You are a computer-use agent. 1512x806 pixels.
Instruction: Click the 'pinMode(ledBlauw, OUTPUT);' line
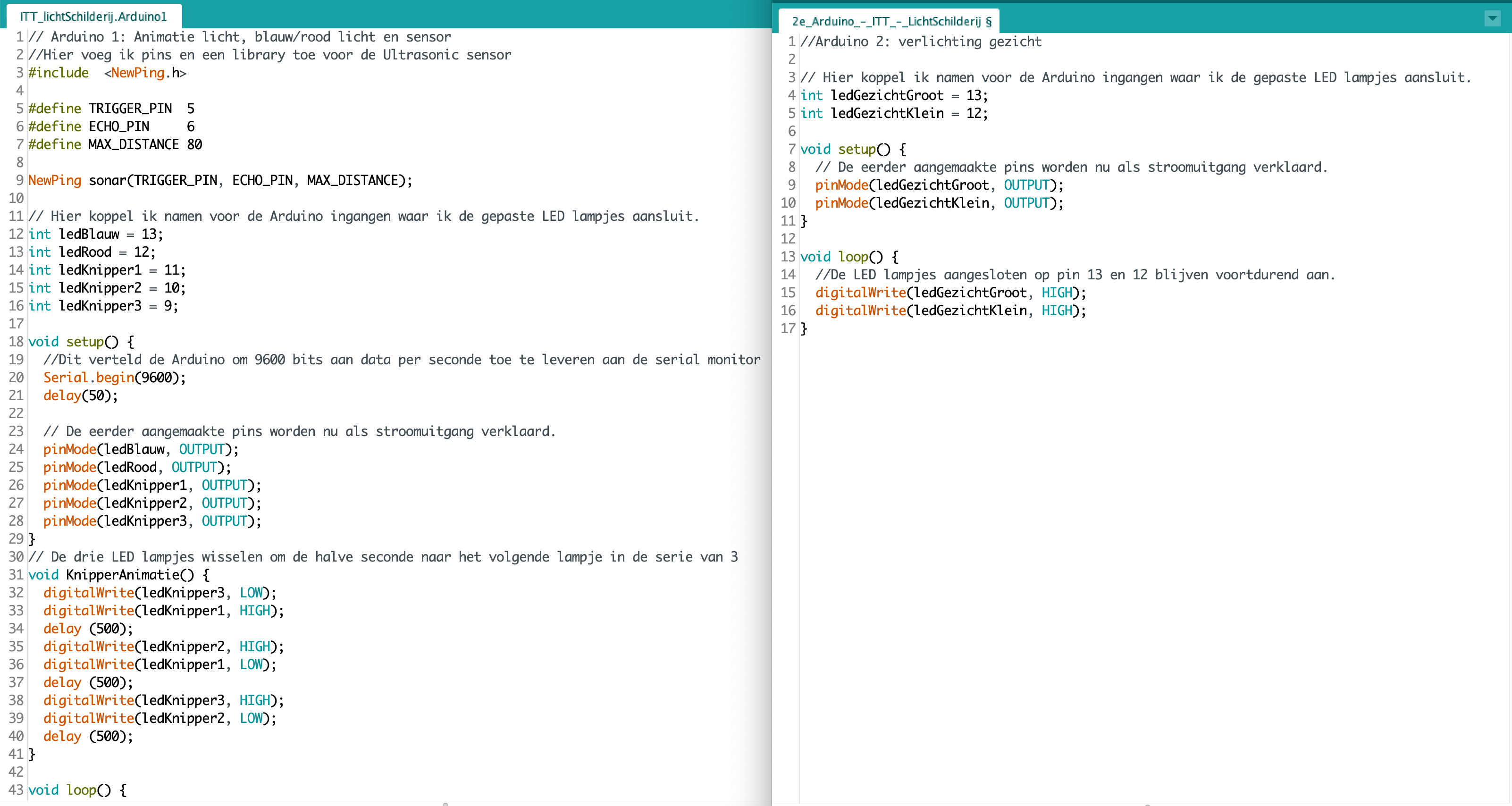tap(141, 450)
